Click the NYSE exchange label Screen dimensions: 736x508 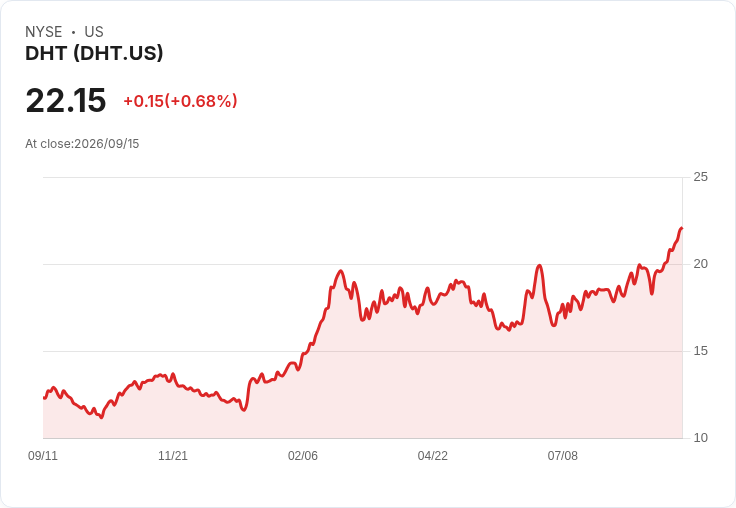point(44,32)
